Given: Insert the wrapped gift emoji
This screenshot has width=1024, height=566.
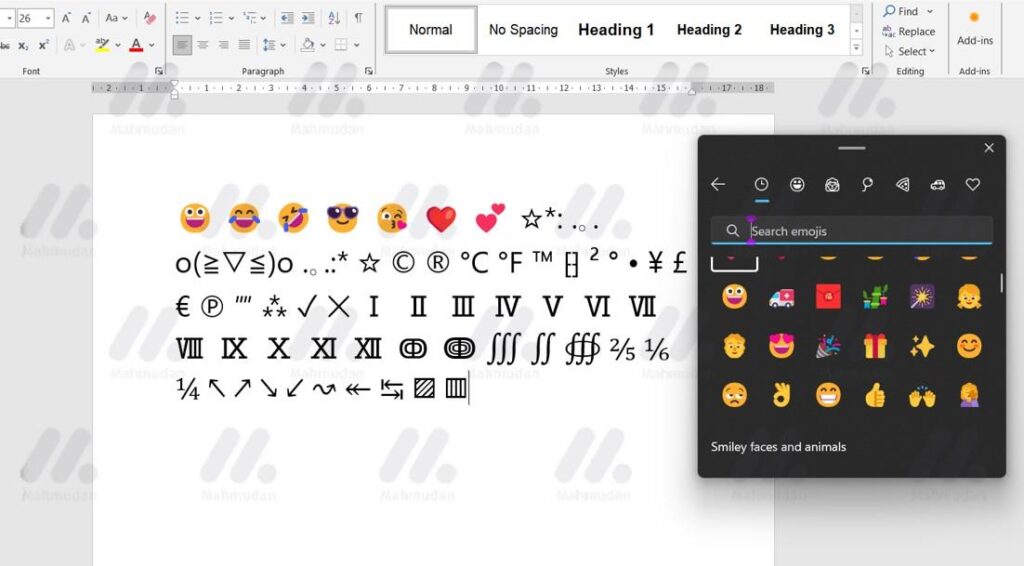Looking at the screenshot, I should tap(875, 346).
